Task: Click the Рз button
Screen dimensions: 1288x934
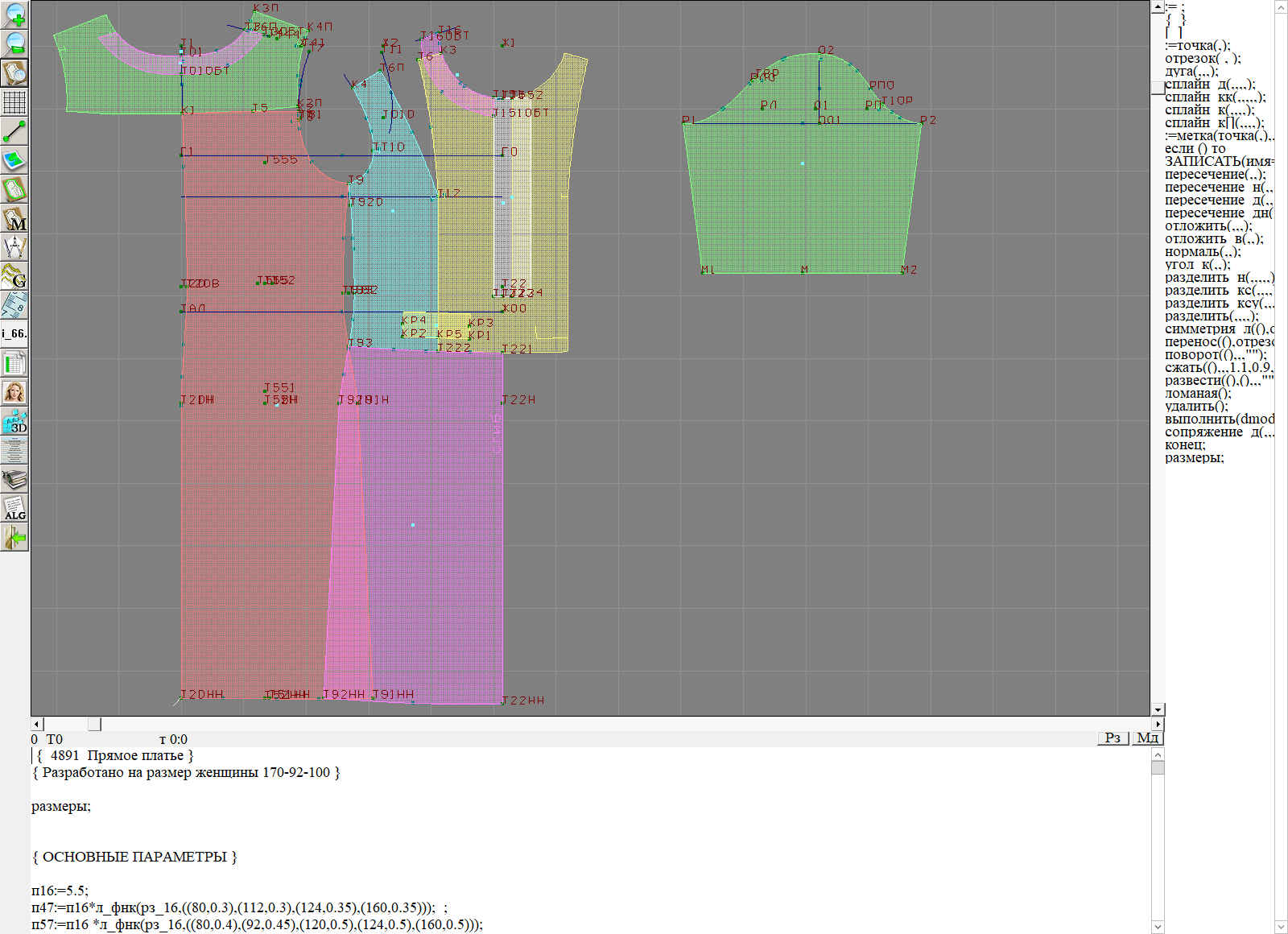Action: click(1113, 738)
